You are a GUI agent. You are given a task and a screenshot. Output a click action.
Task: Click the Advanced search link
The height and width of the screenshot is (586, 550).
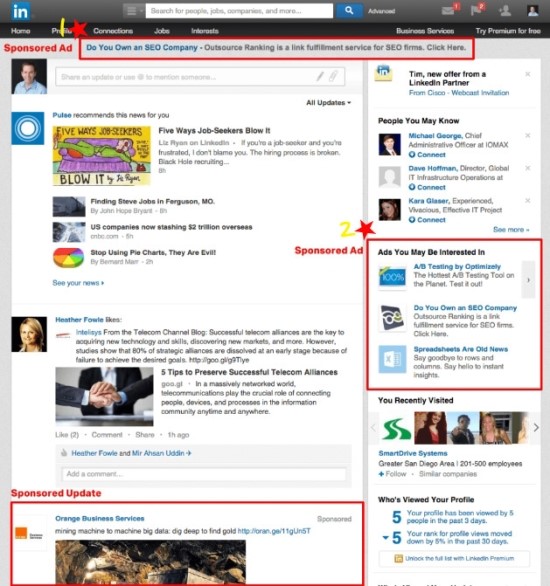point(381,11)
